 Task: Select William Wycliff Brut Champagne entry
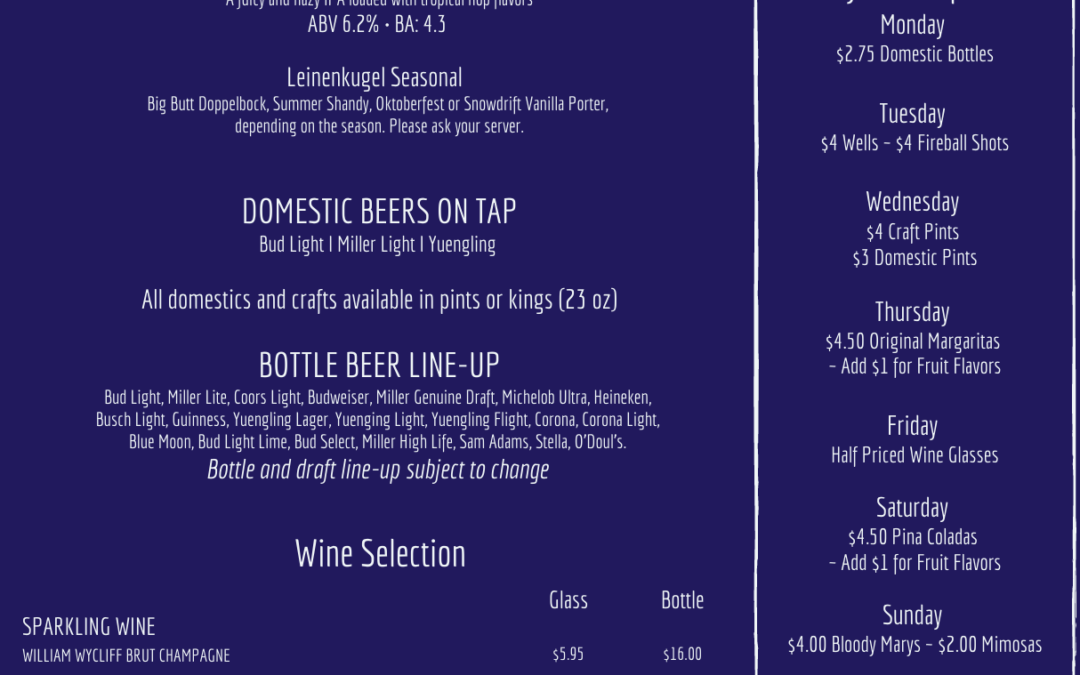(x=126, y=656)
